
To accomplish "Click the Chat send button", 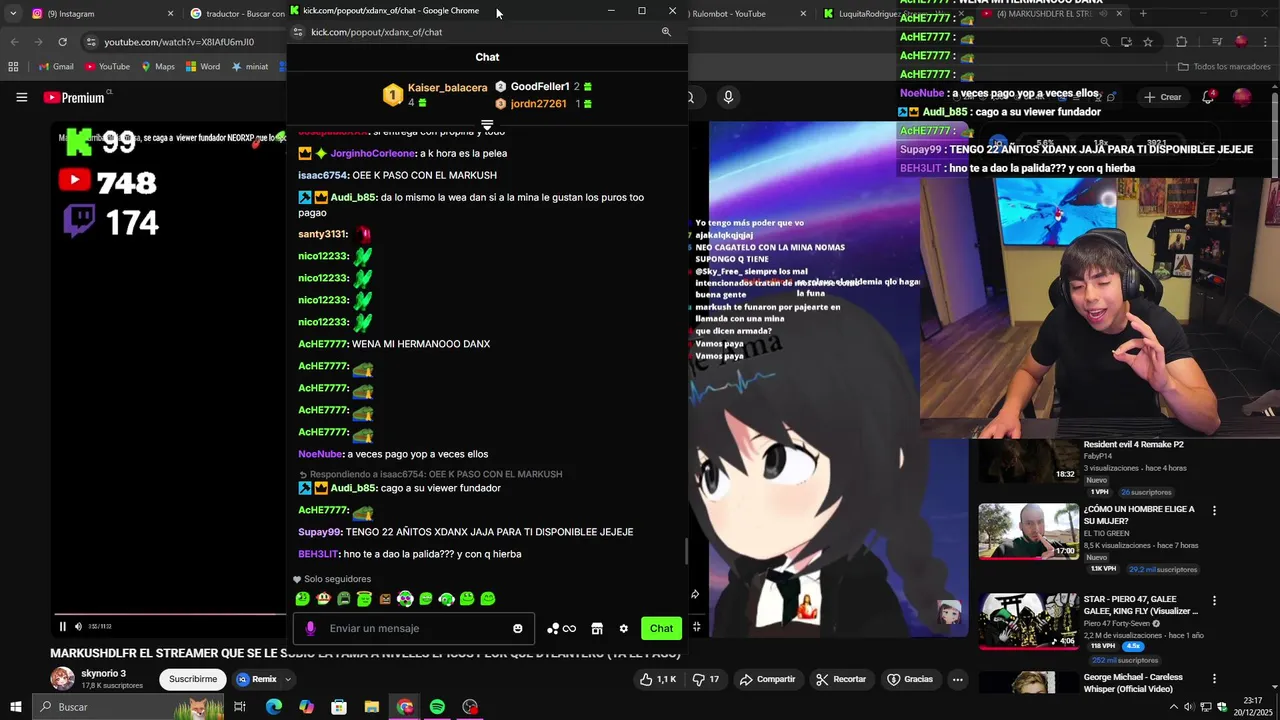I will [661, 628].
